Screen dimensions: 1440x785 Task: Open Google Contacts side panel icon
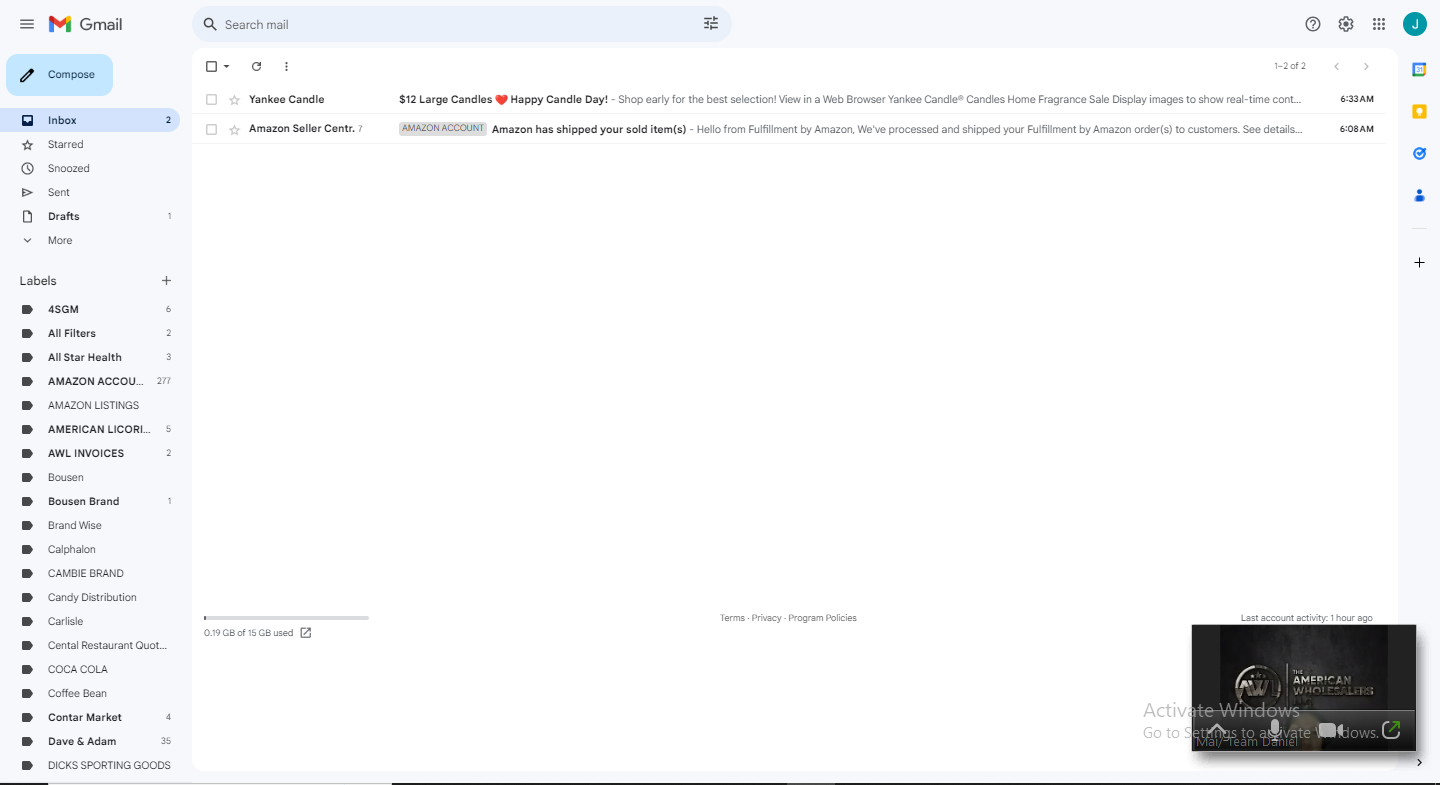coord(1419,196)
